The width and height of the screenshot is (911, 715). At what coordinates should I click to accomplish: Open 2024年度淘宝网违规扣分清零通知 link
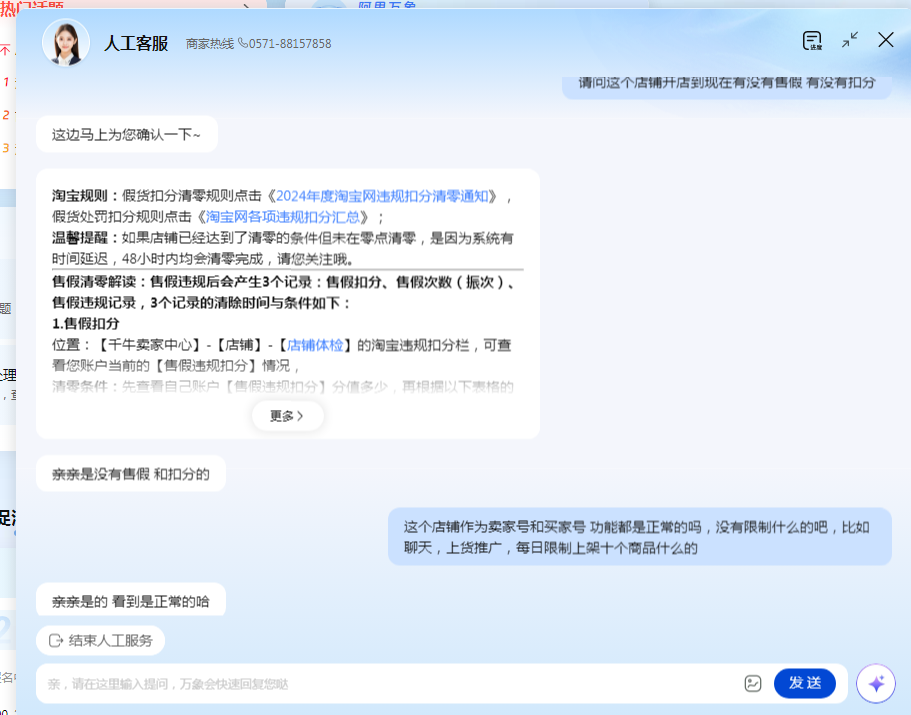point(382,196)
